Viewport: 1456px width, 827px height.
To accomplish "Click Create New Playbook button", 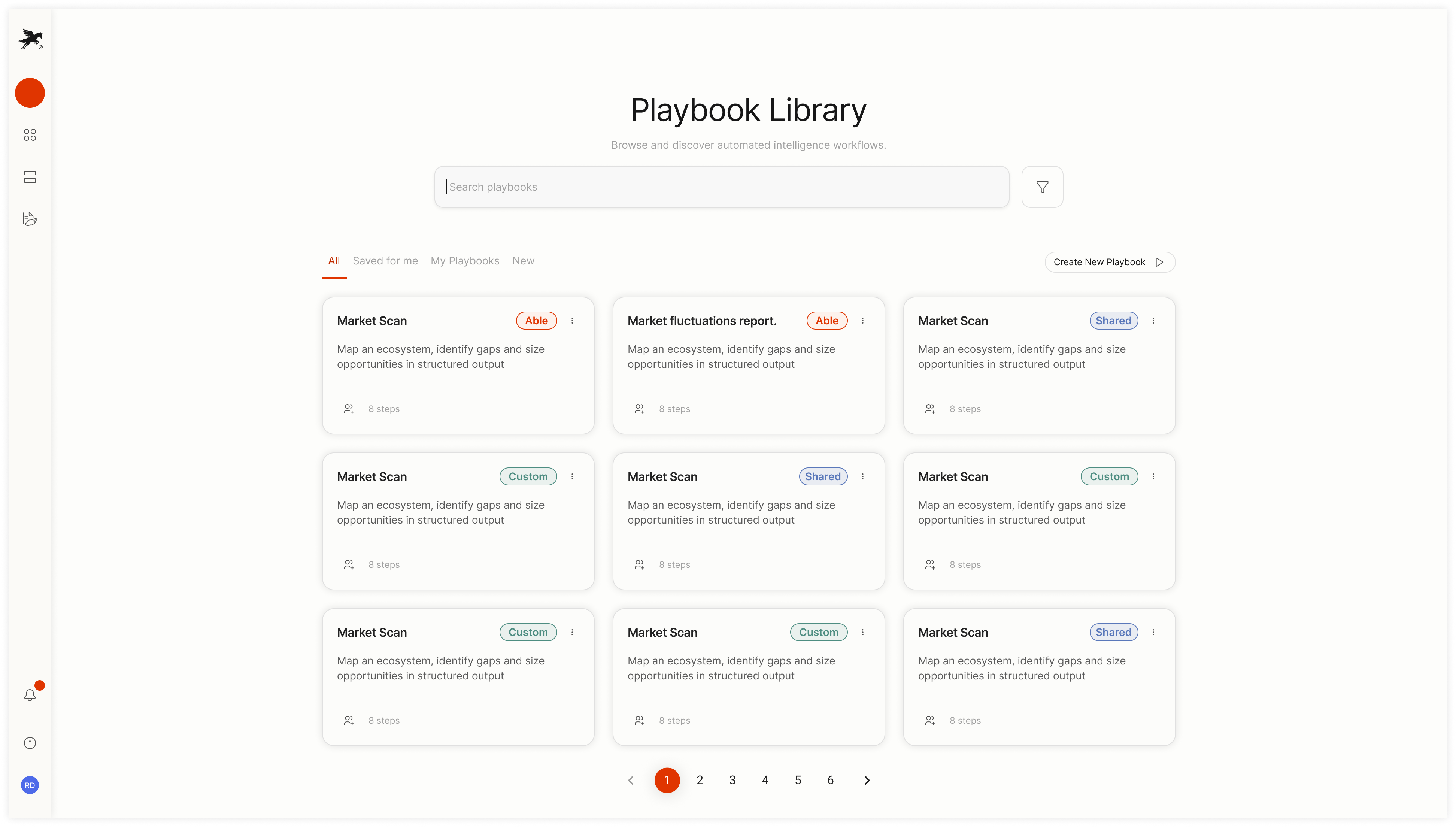I will click(x=1109, y=262).
